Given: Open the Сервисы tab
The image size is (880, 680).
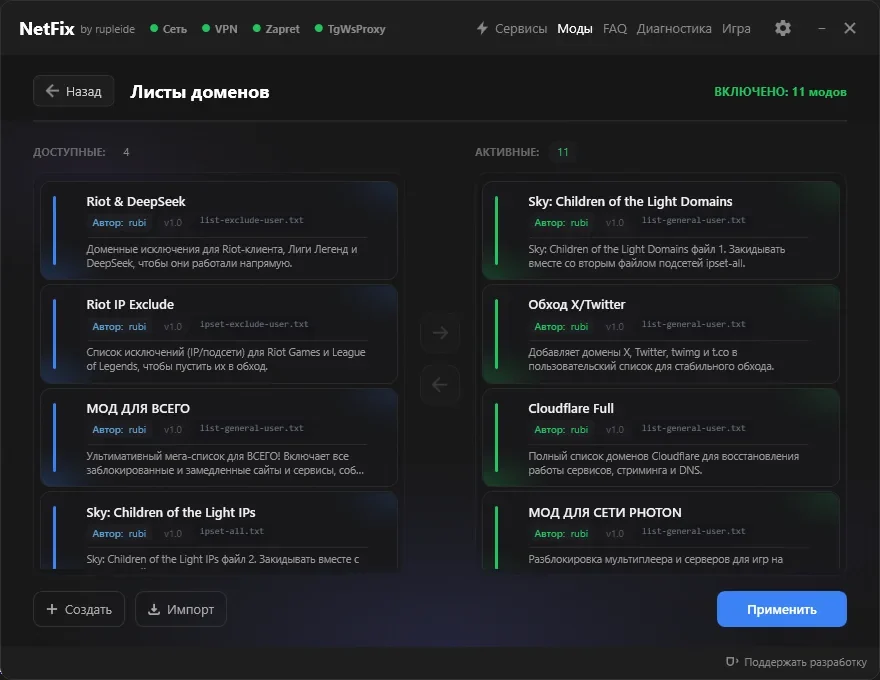Looking at the screenshot, I should click(x=521, y=29).
